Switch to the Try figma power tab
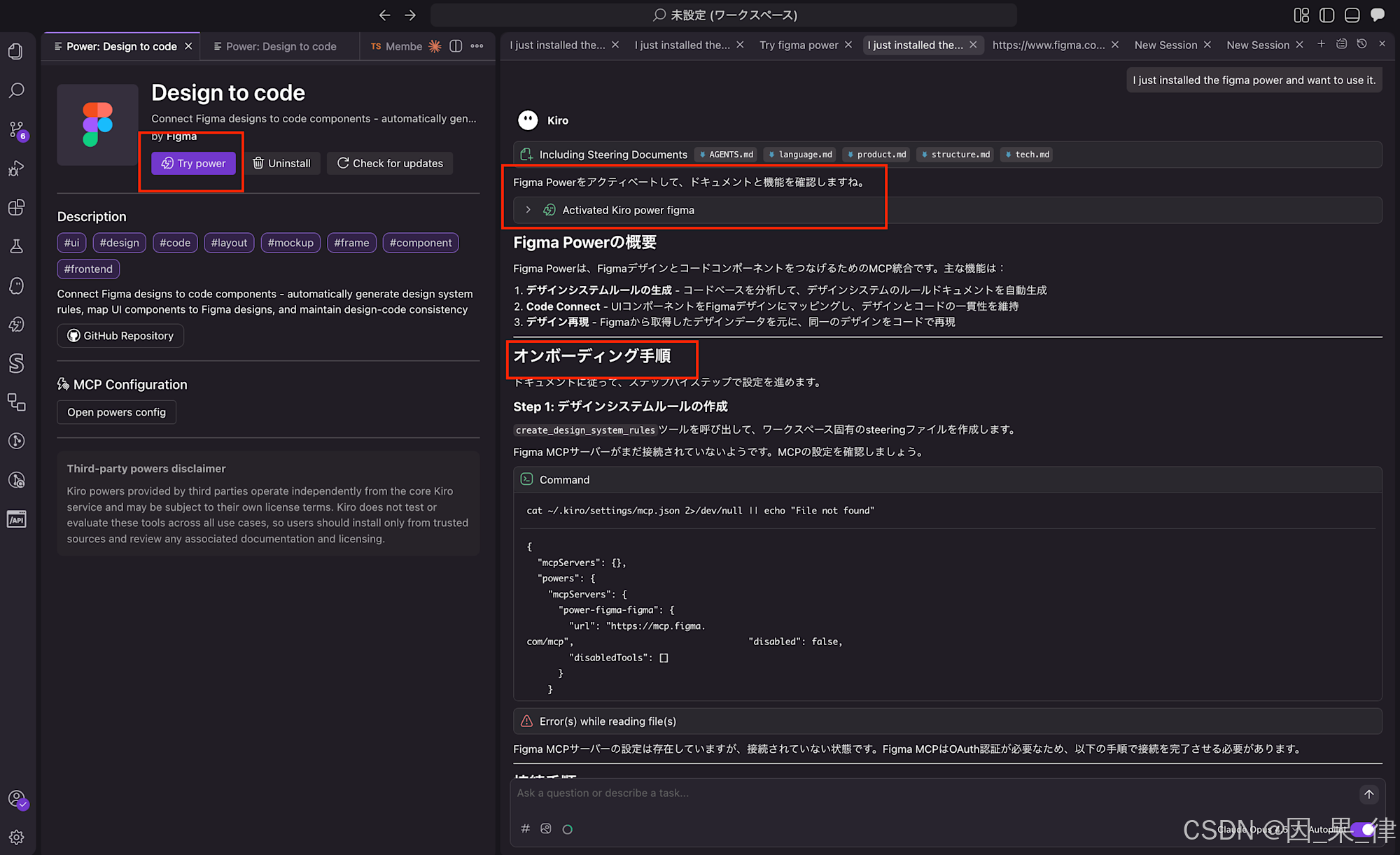Screen dimensions: 1400x855 point(799,45)
